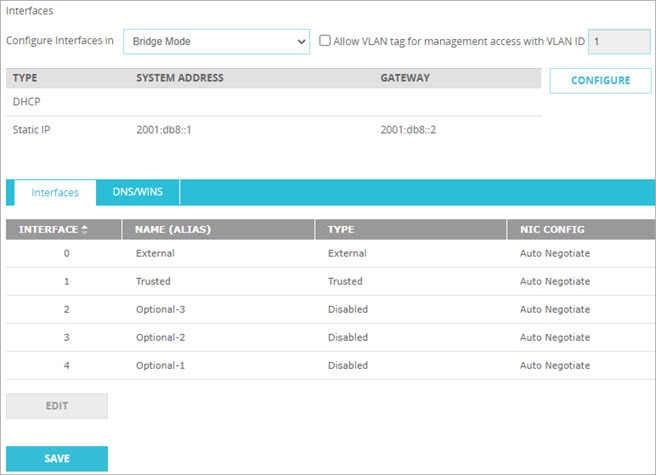Click the TYPE column header in interfaces table
Viewport: 656px width, 475px height.
pyautogui.click(x=341, y=230)
